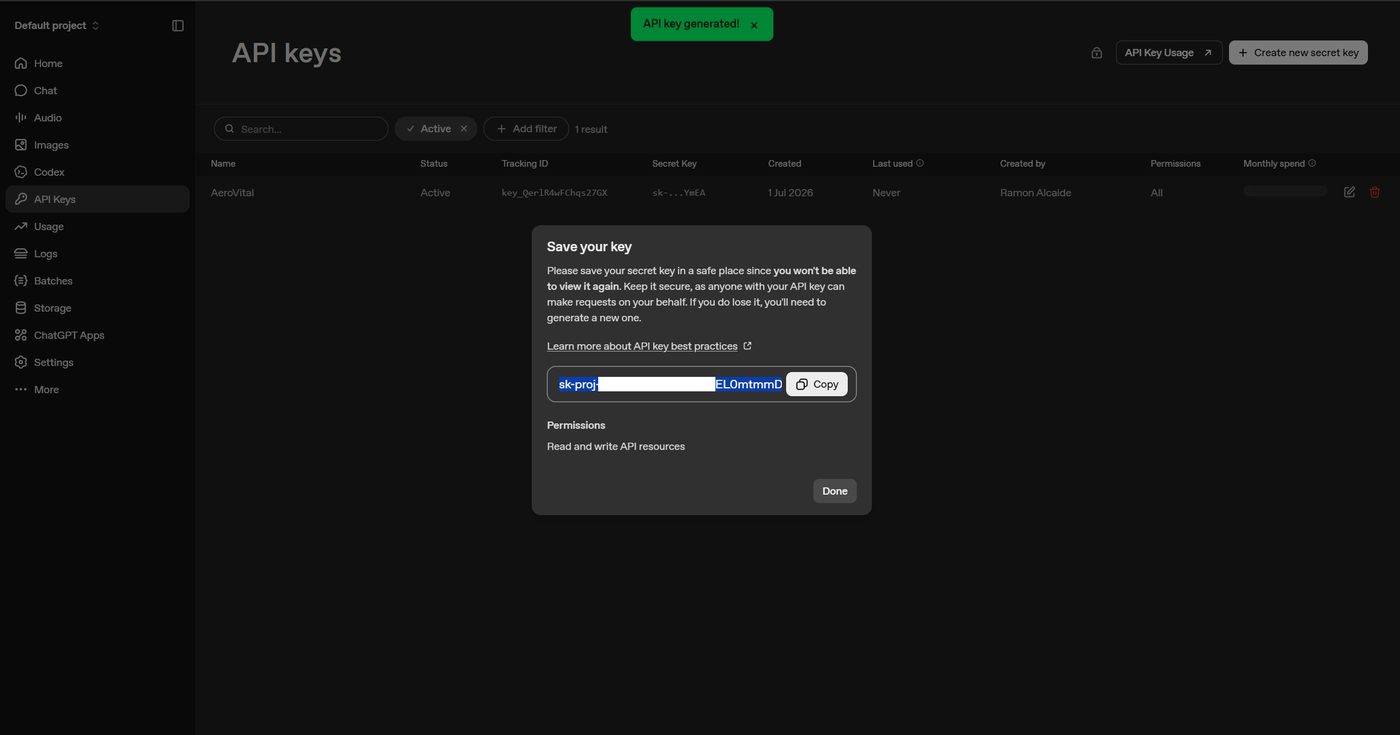This screenshot has width=1400, height=735.
Task: Click the API keys search field
Action: click(301, 129)
